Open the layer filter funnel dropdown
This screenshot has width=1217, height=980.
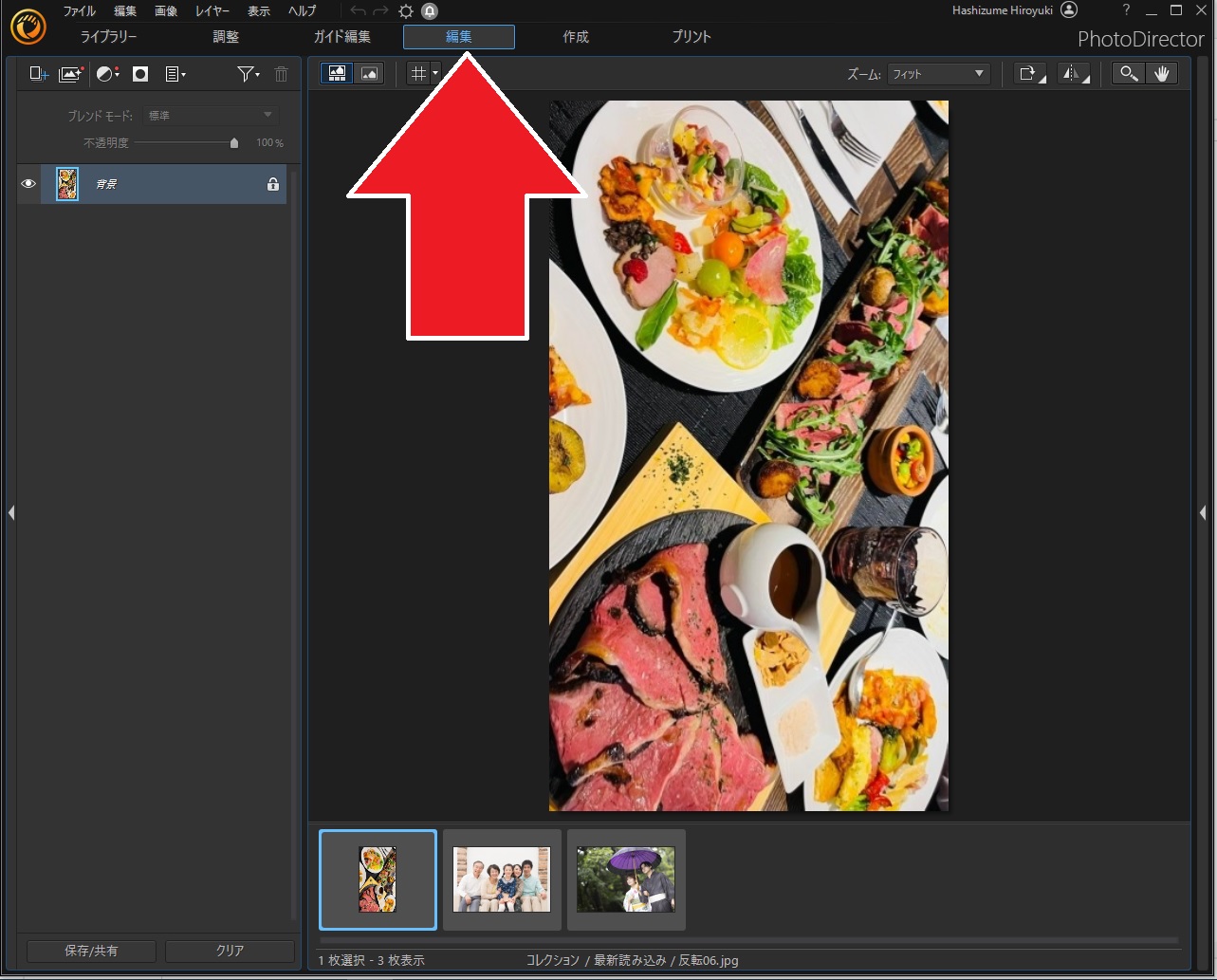point(249,74)
